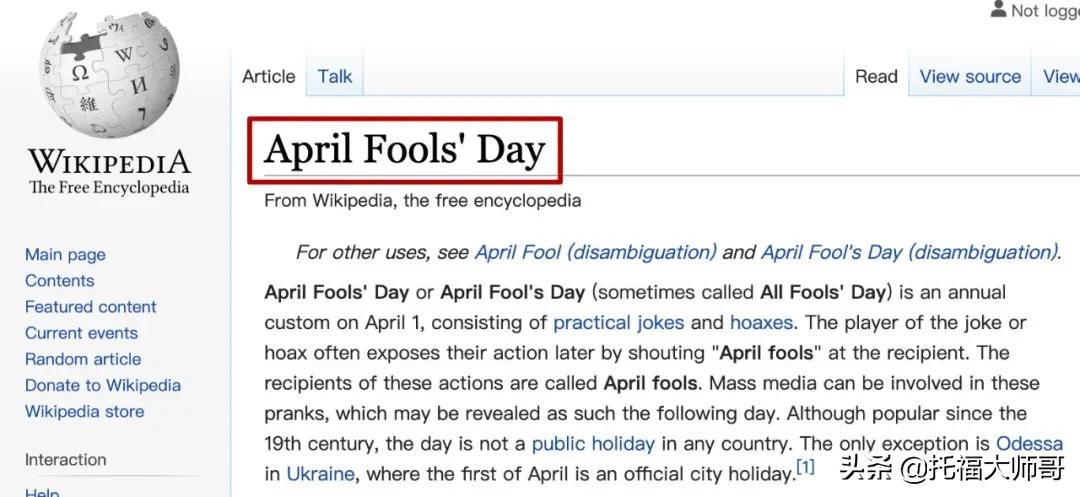Switch to the Read tab
This screenshot has height=497, width=1080.
coord(876,76)
